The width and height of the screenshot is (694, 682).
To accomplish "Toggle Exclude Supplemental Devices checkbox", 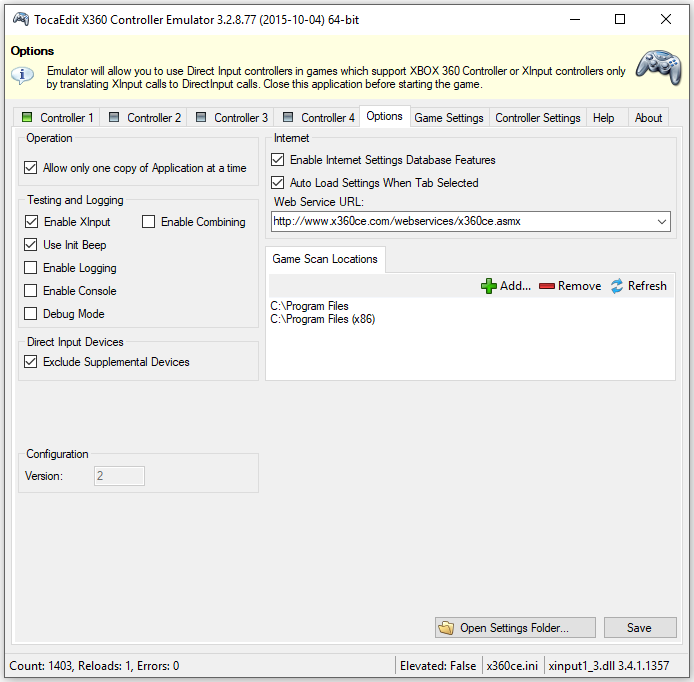I will (x=31, y=362).
